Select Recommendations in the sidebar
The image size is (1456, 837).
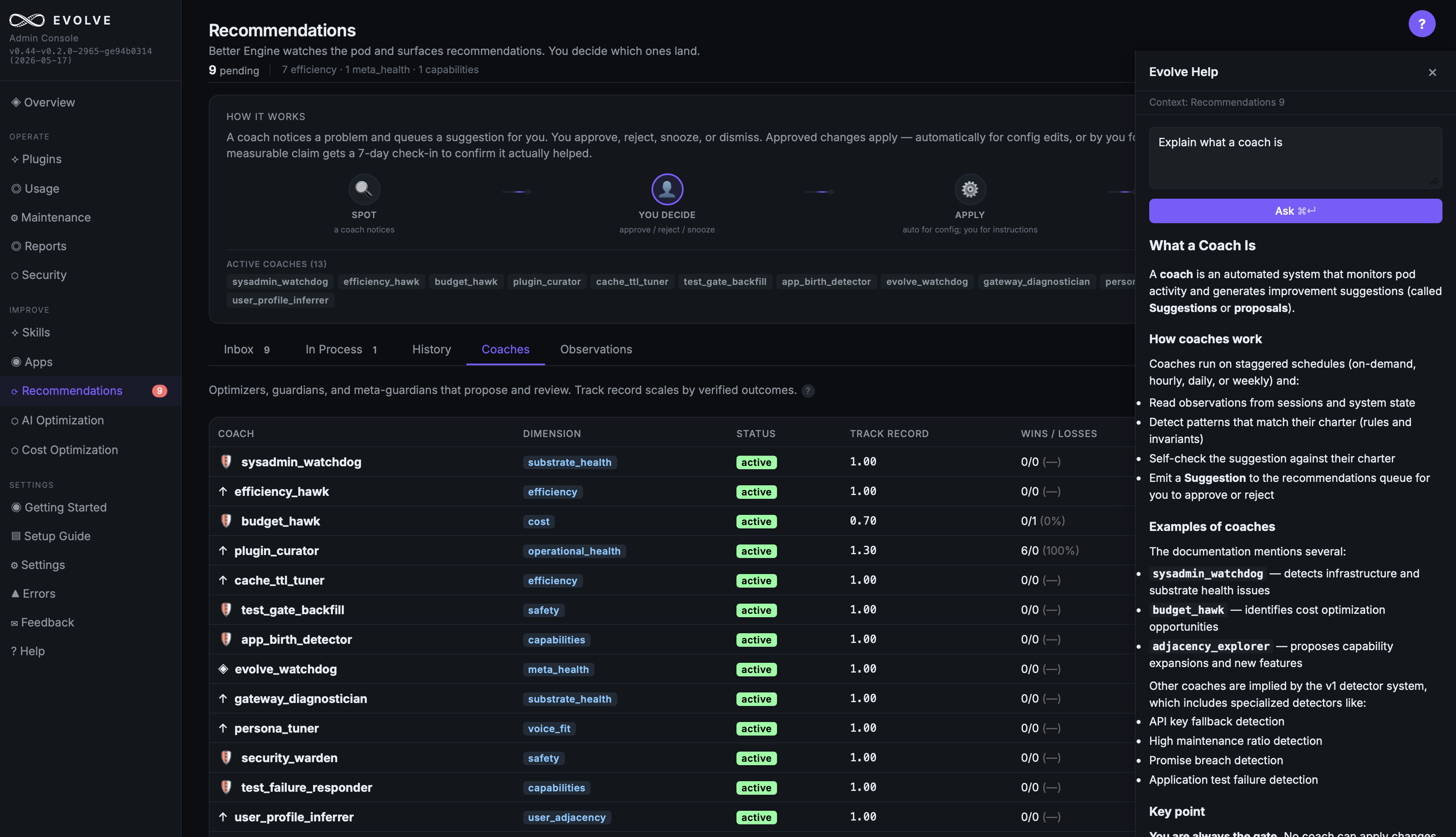click(x=90, y=391)
